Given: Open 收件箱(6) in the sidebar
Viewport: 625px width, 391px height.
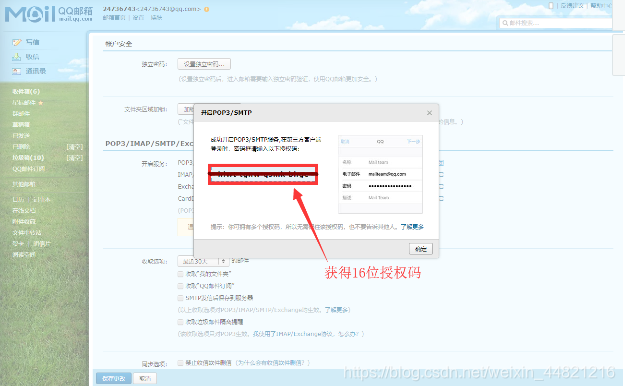Looking at the screenshot, I should 26,92.
